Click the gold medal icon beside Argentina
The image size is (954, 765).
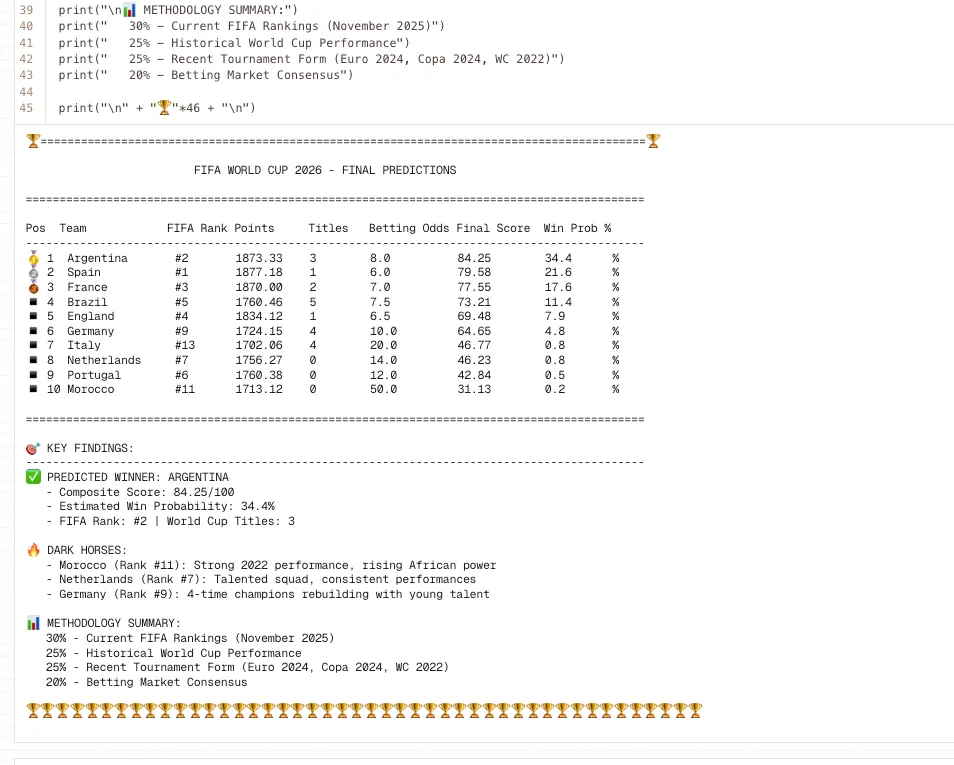(x=34, y=259)
